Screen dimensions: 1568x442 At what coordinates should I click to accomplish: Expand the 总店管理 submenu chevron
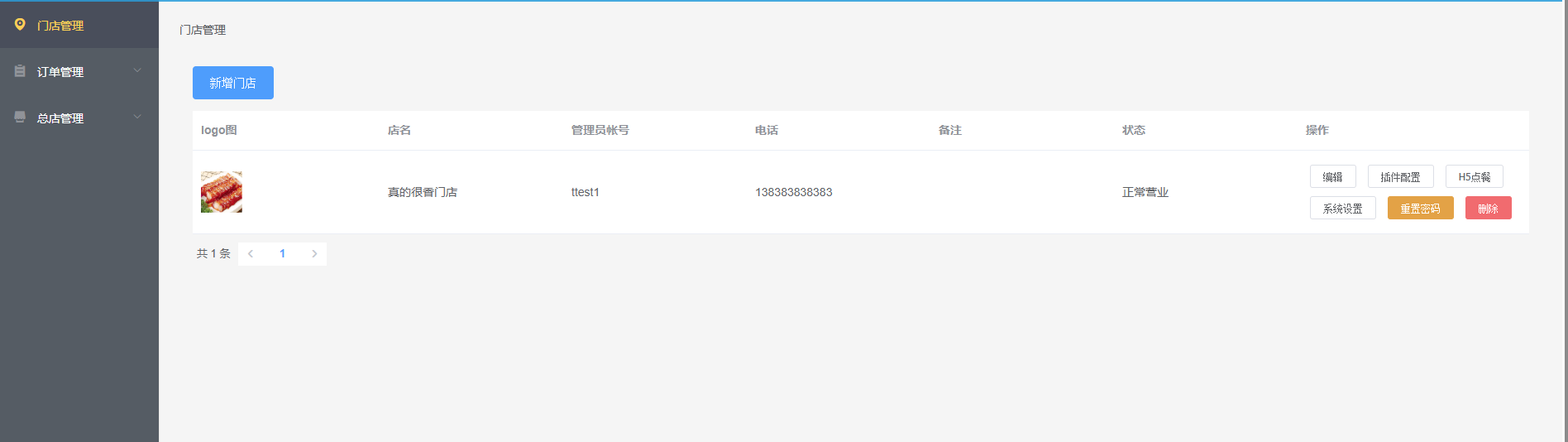click(137, 118)
